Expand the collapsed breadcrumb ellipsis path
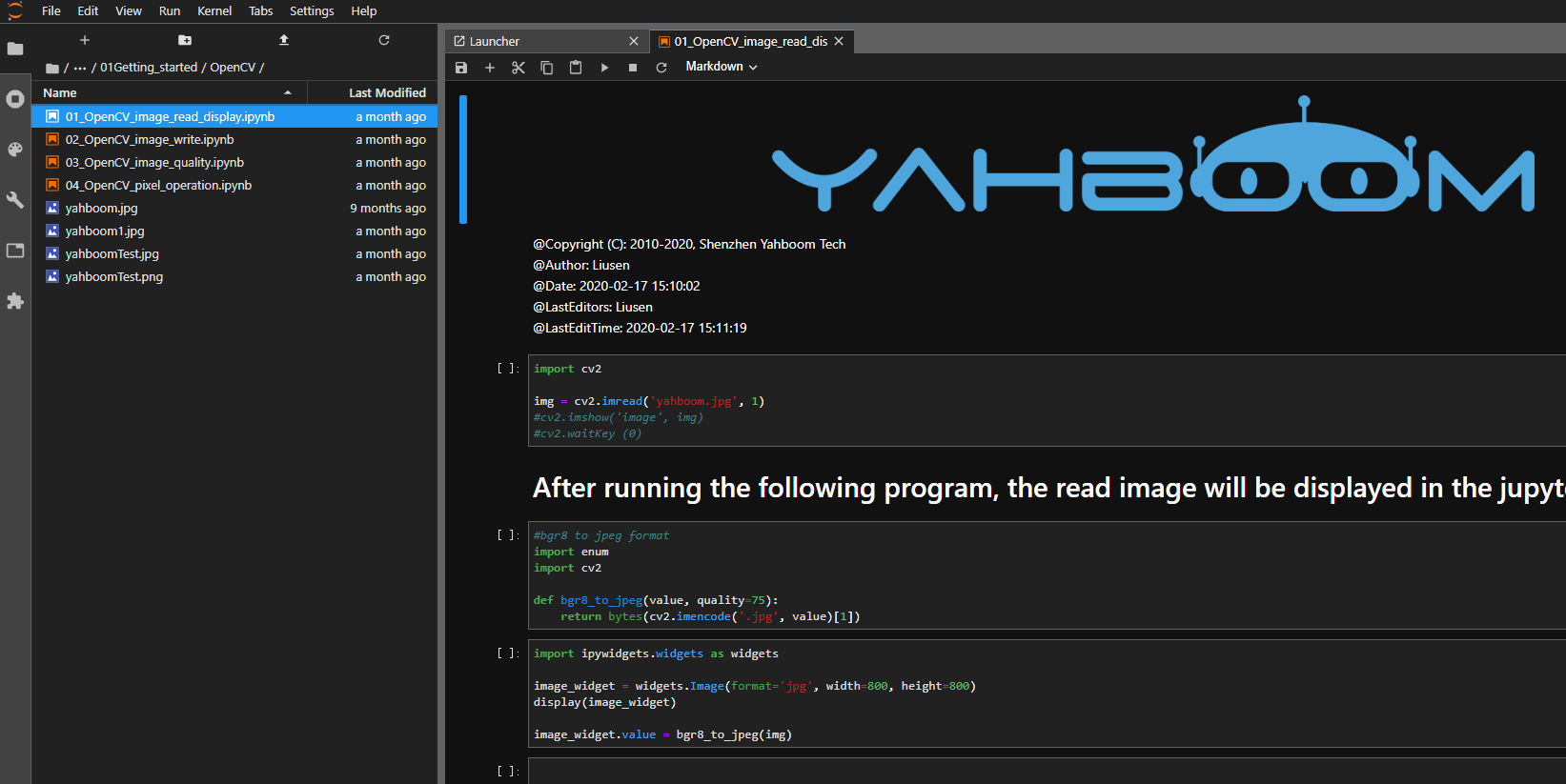The image size is (1566, 784). pos(80,68)
